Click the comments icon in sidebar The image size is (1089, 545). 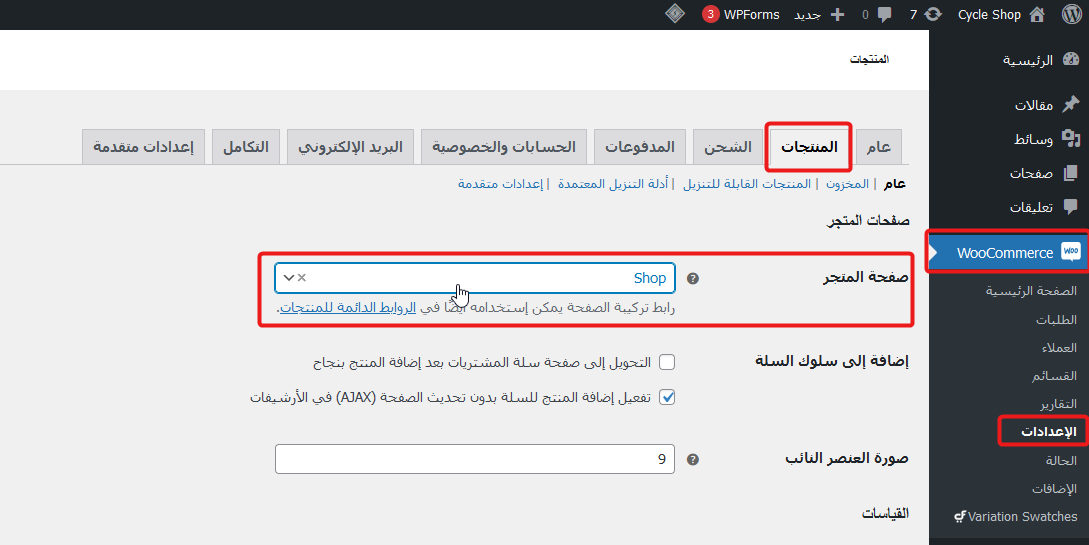(x=1071, y=206)
